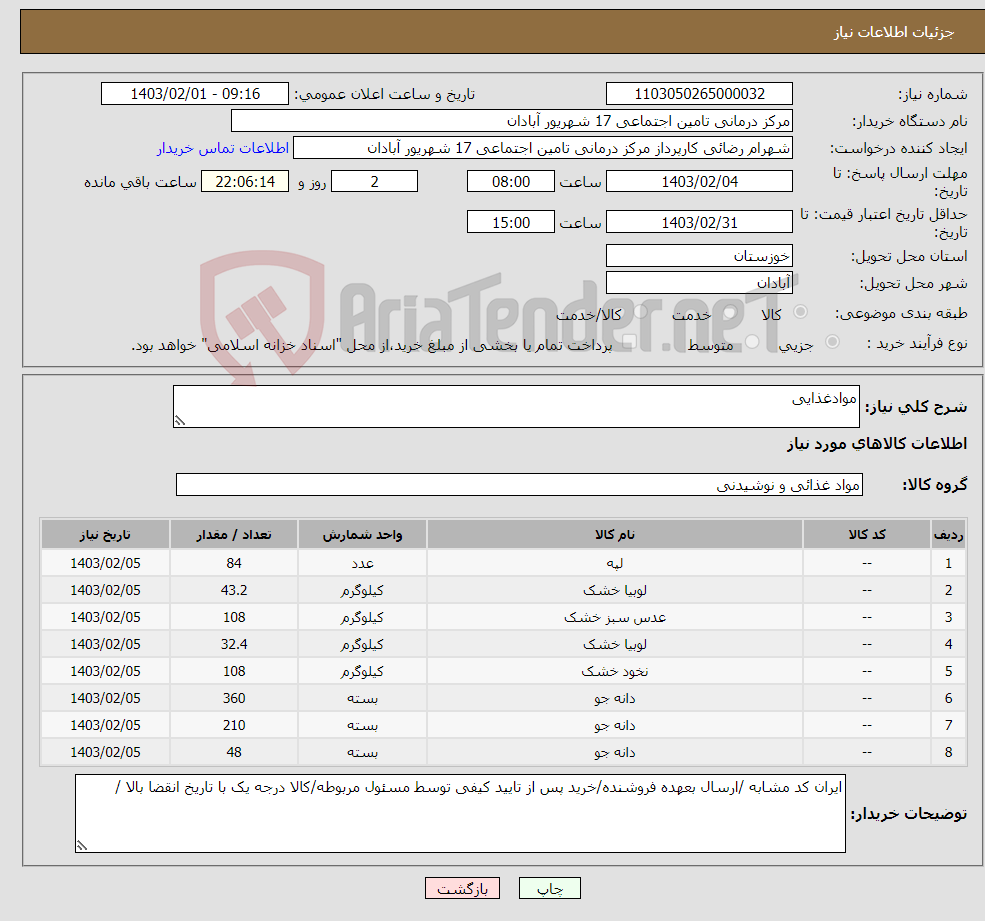This screenshot has width=985, height=921.
Task: Click the reply deadline date 1403/02/04 field
Action: [x=699, y=182]
